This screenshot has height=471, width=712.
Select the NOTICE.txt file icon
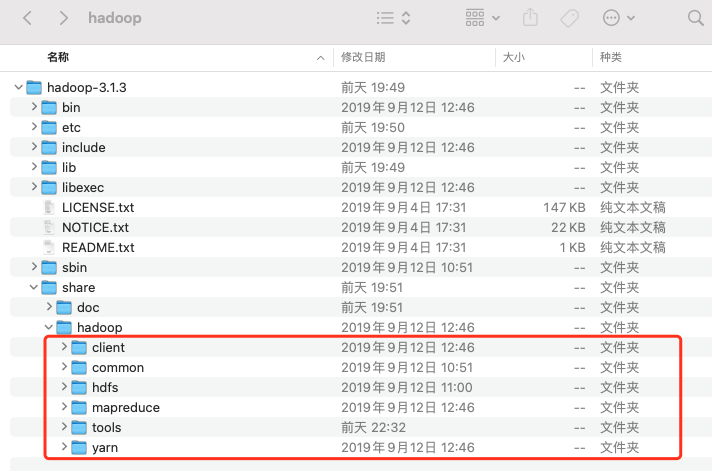(49, 227)
